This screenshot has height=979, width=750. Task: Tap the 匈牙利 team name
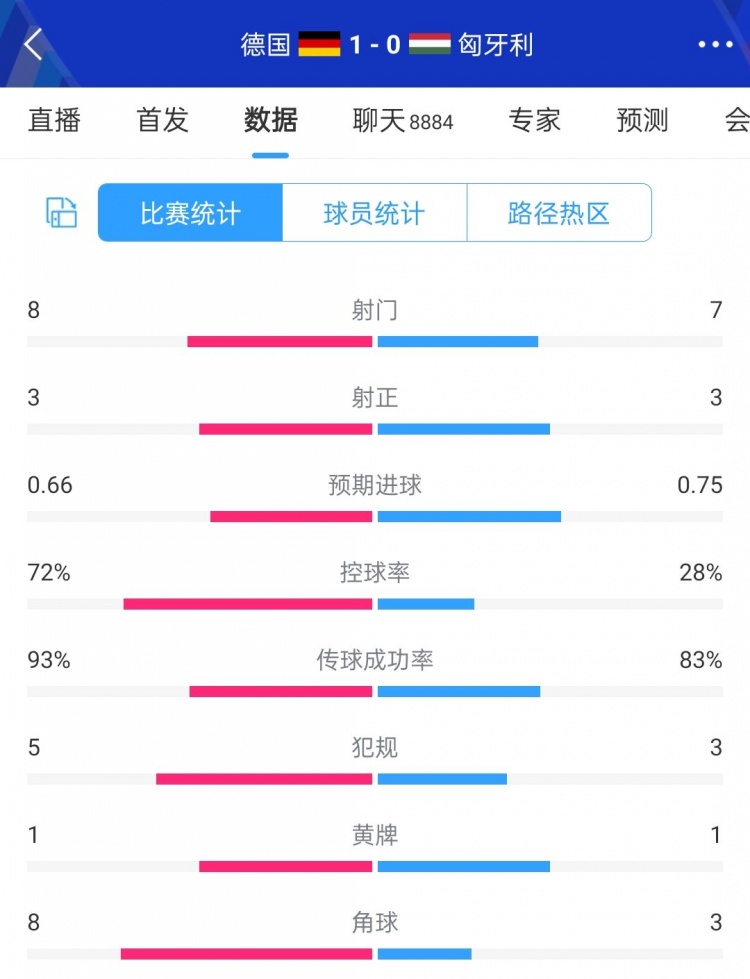(495, 45)
